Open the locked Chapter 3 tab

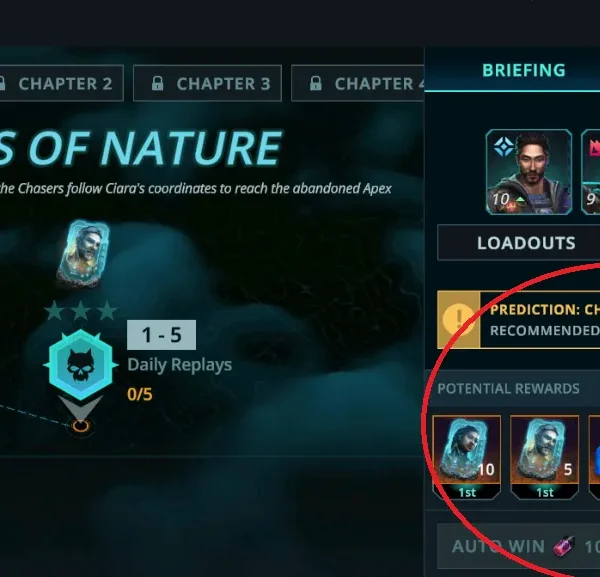[207, 83]
